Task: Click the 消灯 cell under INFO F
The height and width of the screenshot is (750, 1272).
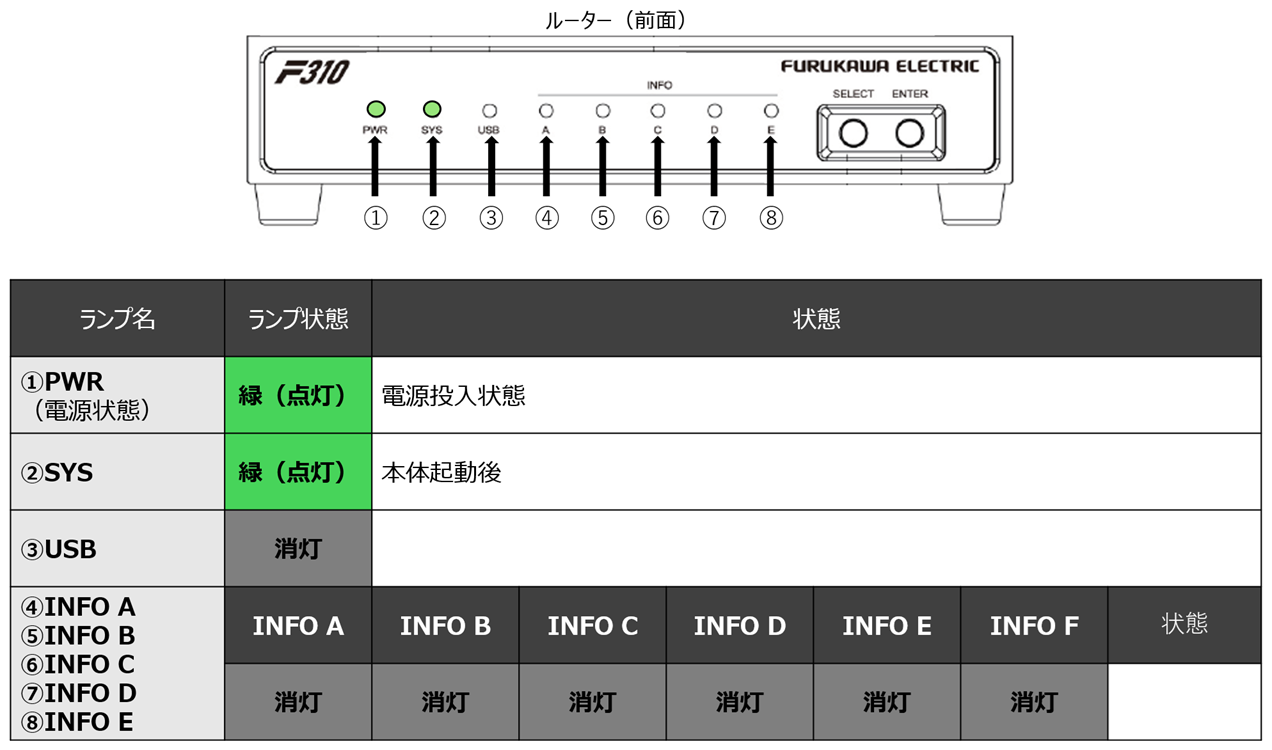Action: pyautogui.click(x=1034, y=702)
